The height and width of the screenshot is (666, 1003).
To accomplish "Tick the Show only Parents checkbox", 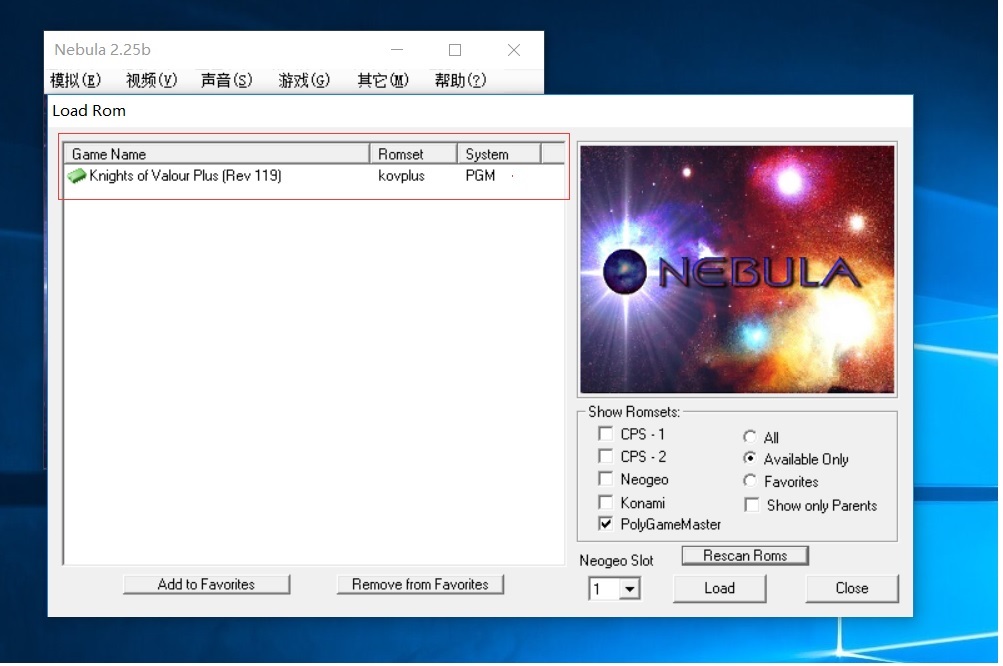I will point(752,505).
